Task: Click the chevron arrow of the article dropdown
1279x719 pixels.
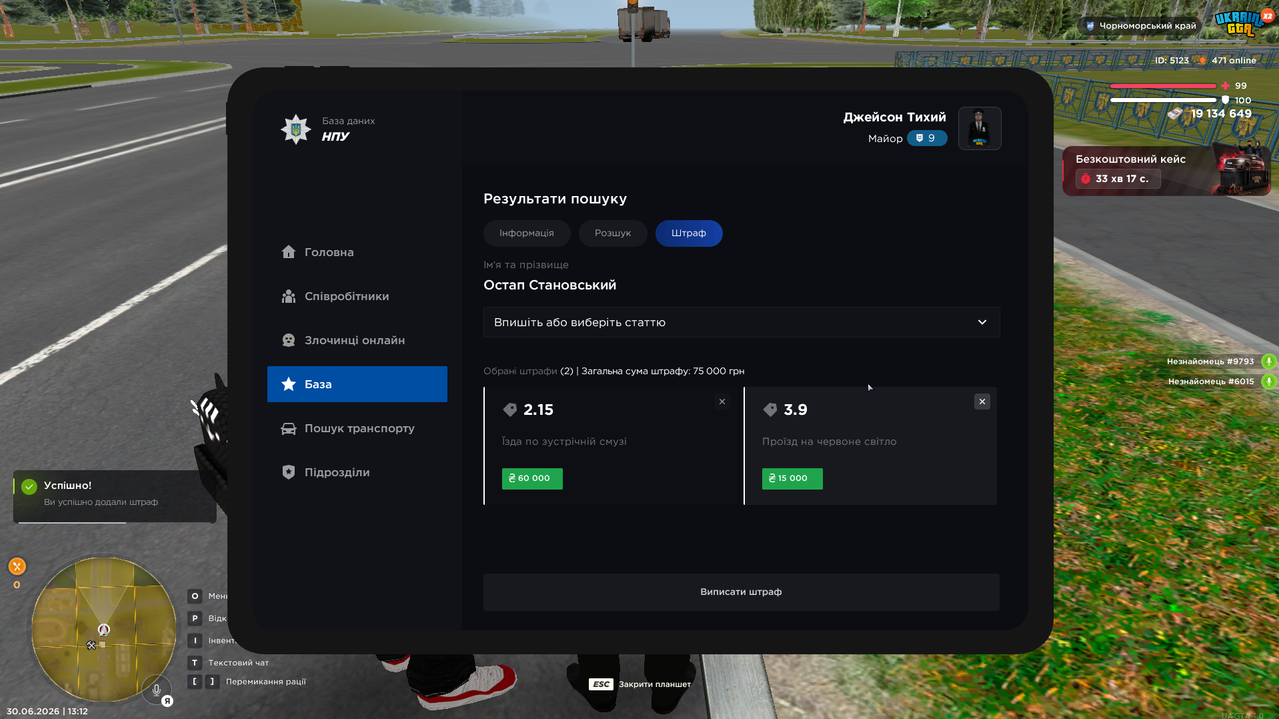Action: pyautogui.click(x=982, y=322)
